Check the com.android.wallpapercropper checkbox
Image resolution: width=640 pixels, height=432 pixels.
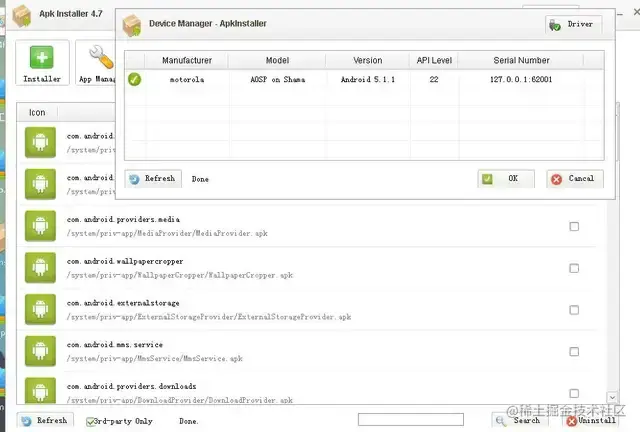pyautogui.click(x=574, y=268)
